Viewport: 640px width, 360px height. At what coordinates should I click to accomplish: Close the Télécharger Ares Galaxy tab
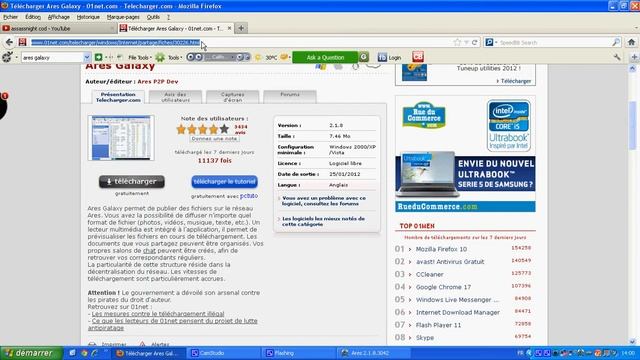coord(229,28)
